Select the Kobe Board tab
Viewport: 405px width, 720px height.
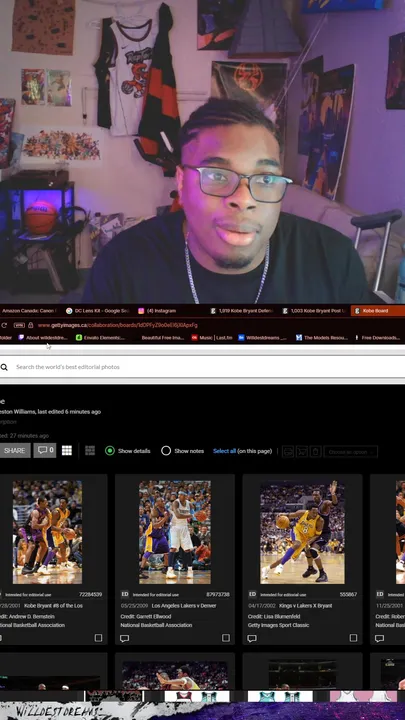click(378, 311)
